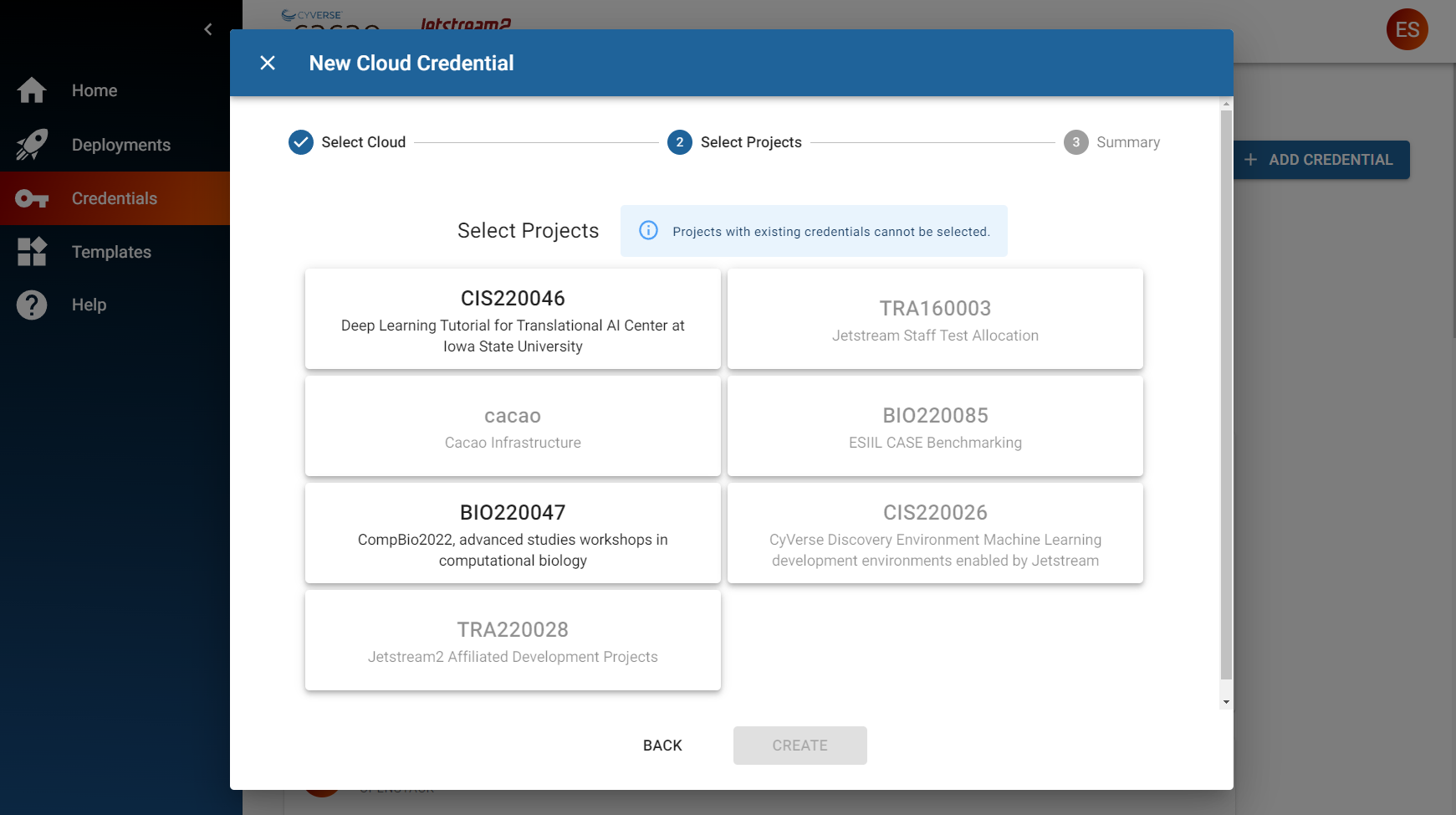
Task: Select the BIO220047 CompBio2022 project card
Action: [512, 533]
